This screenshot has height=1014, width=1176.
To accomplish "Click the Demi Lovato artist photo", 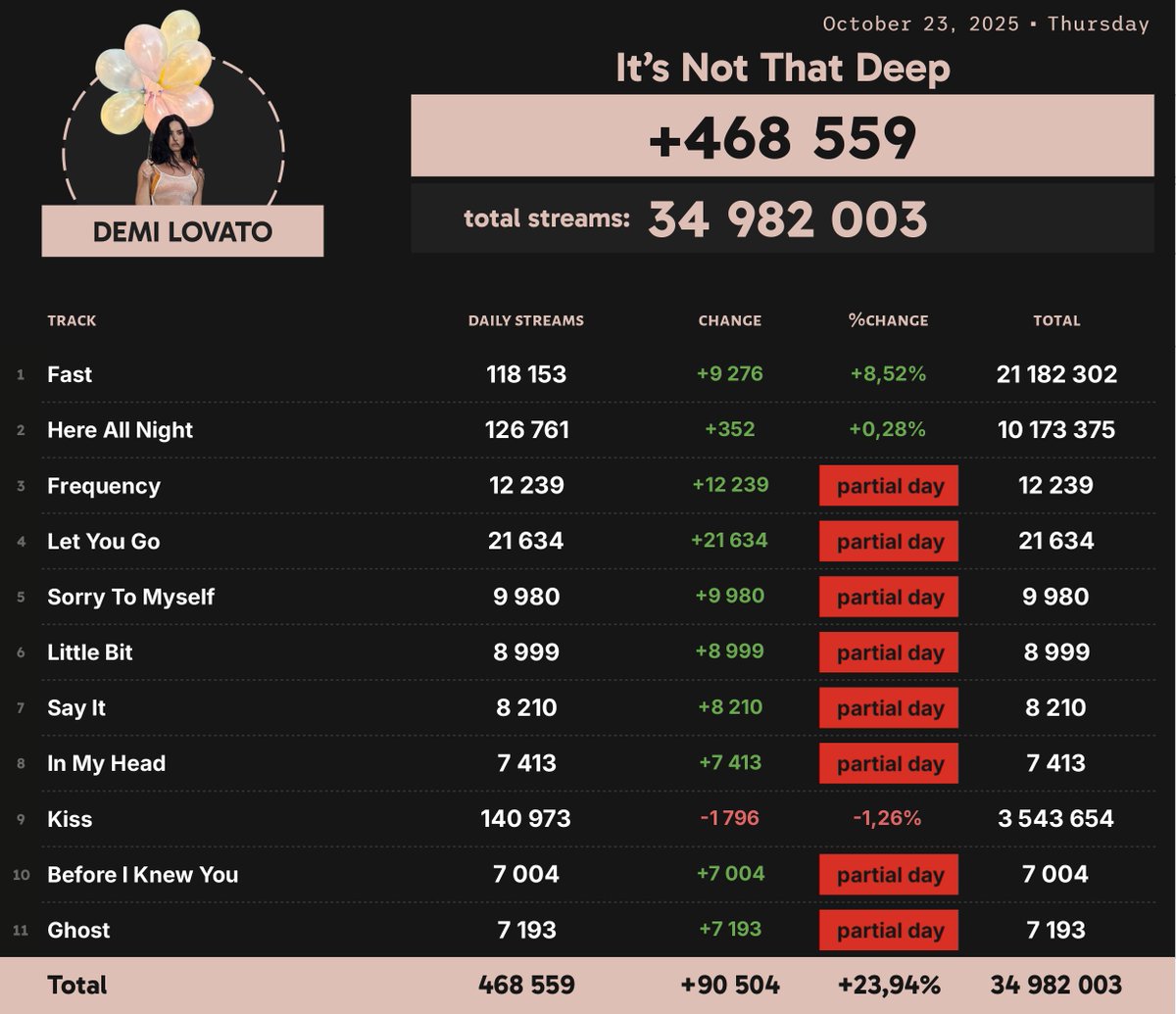I will (x=171, y=108).
